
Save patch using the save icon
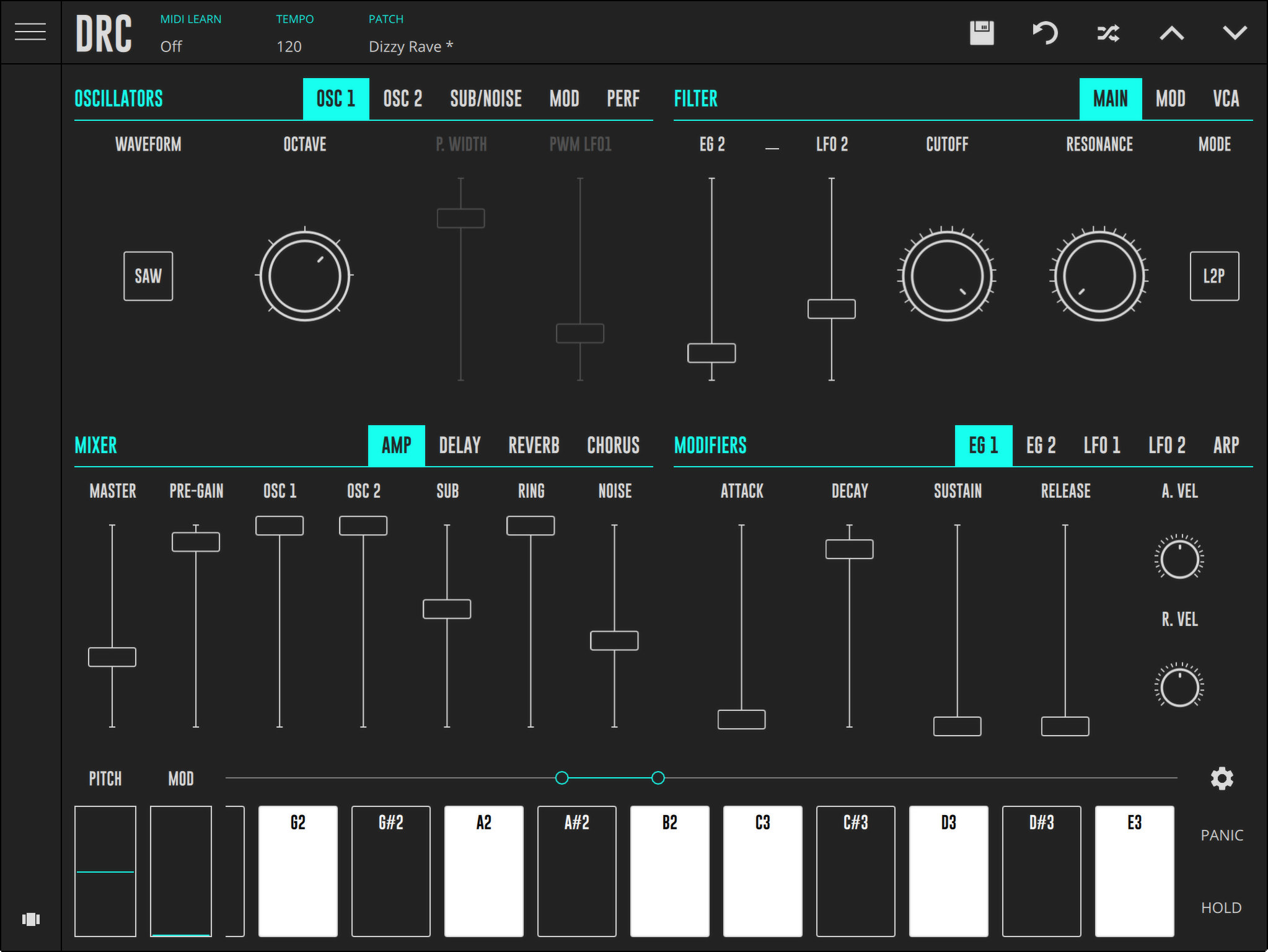click(x=982, y=32)
